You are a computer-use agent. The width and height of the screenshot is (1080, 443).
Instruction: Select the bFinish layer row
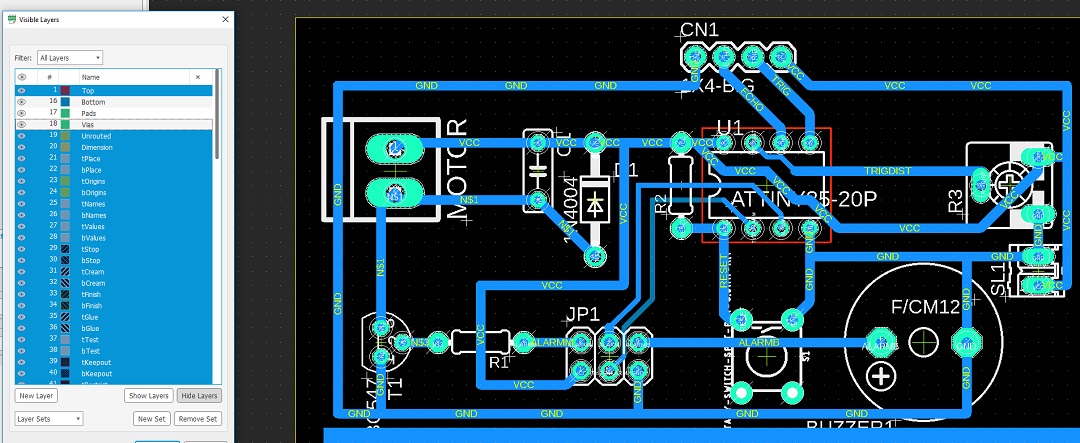(x=114, y=305)
